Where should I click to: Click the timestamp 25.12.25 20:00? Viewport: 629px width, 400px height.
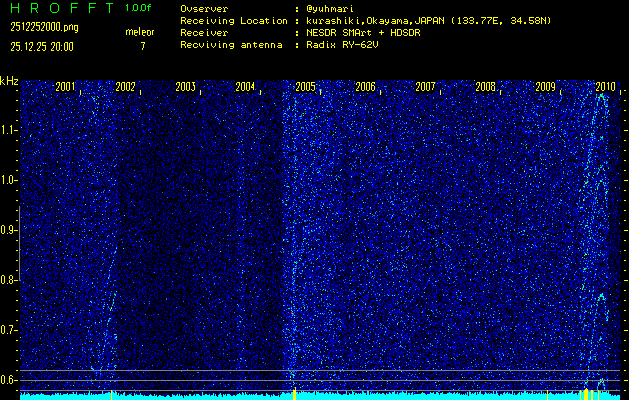(x=42, y=47)
